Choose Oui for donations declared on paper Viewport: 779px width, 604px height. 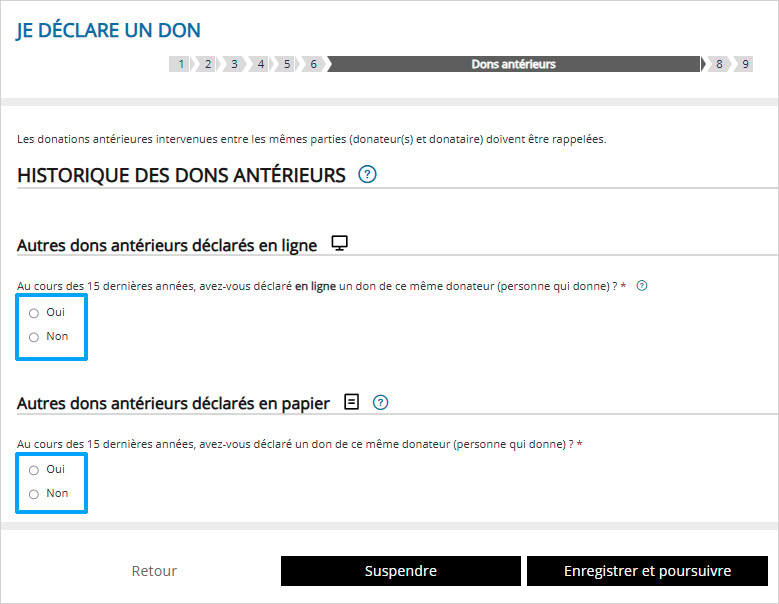click(34, 470)
